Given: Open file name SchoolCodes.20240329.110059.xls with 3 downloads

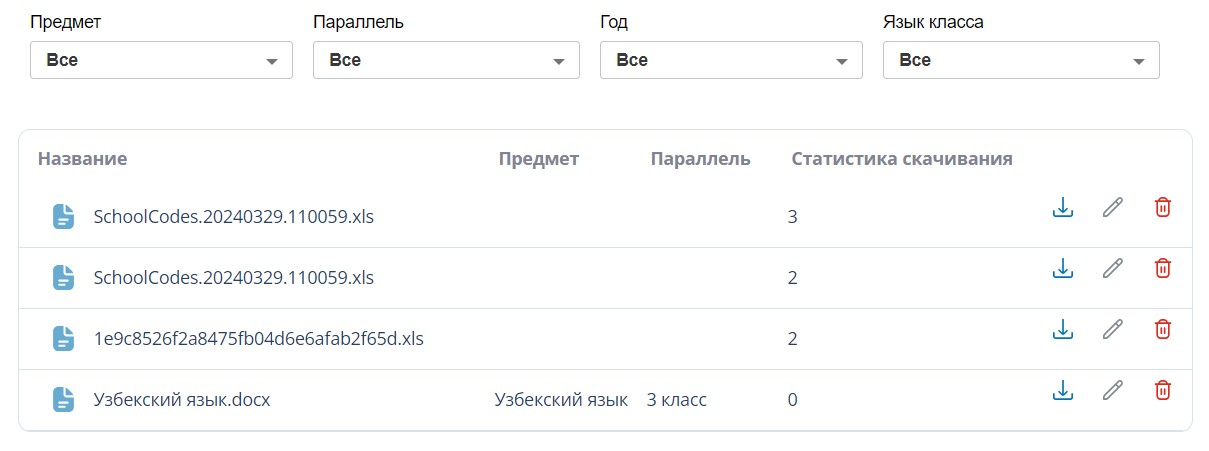Looking at the screenshot, I should click(233, 216).
